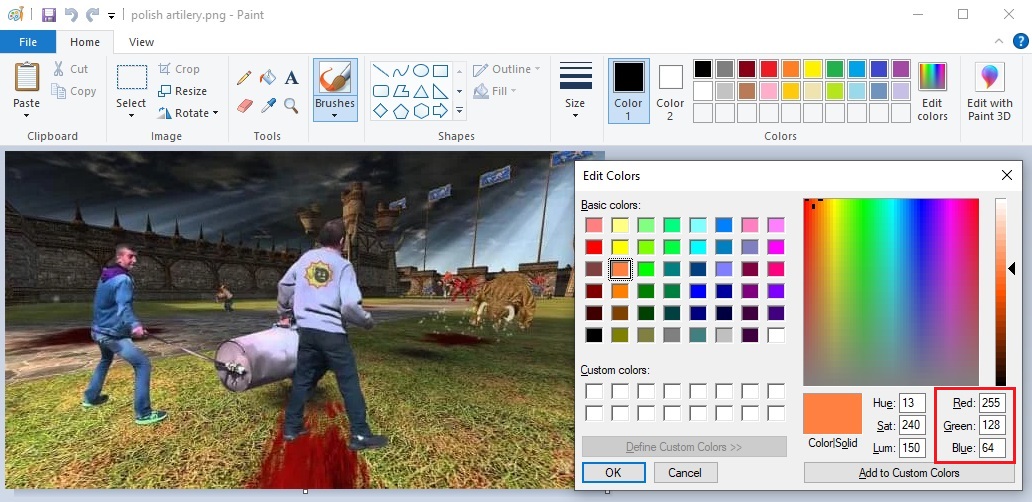The image size is (1032, 502).
Task: Click Add to Custom Colors button
Action: 909,472
